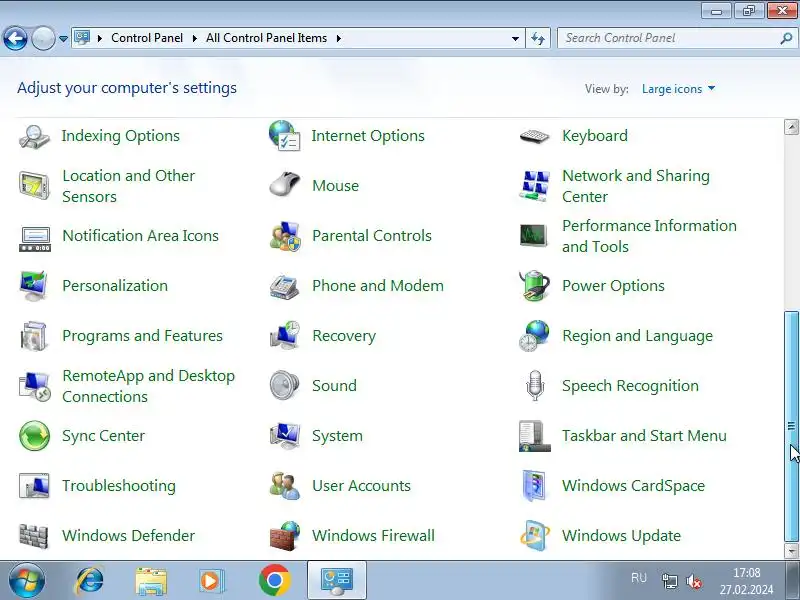Click the Region and Language icon
This screenshot has width=800, height=600.
(x=534, y=336)
